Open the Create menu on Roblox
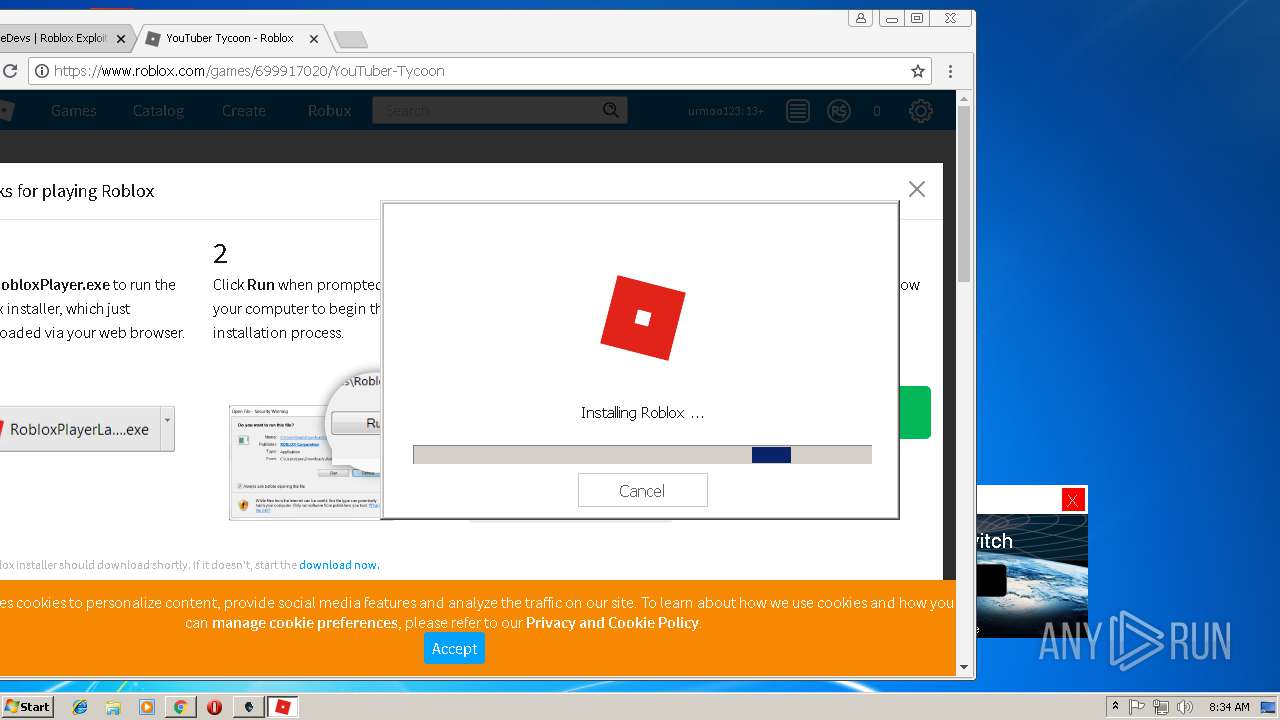 tap(244, 111)
